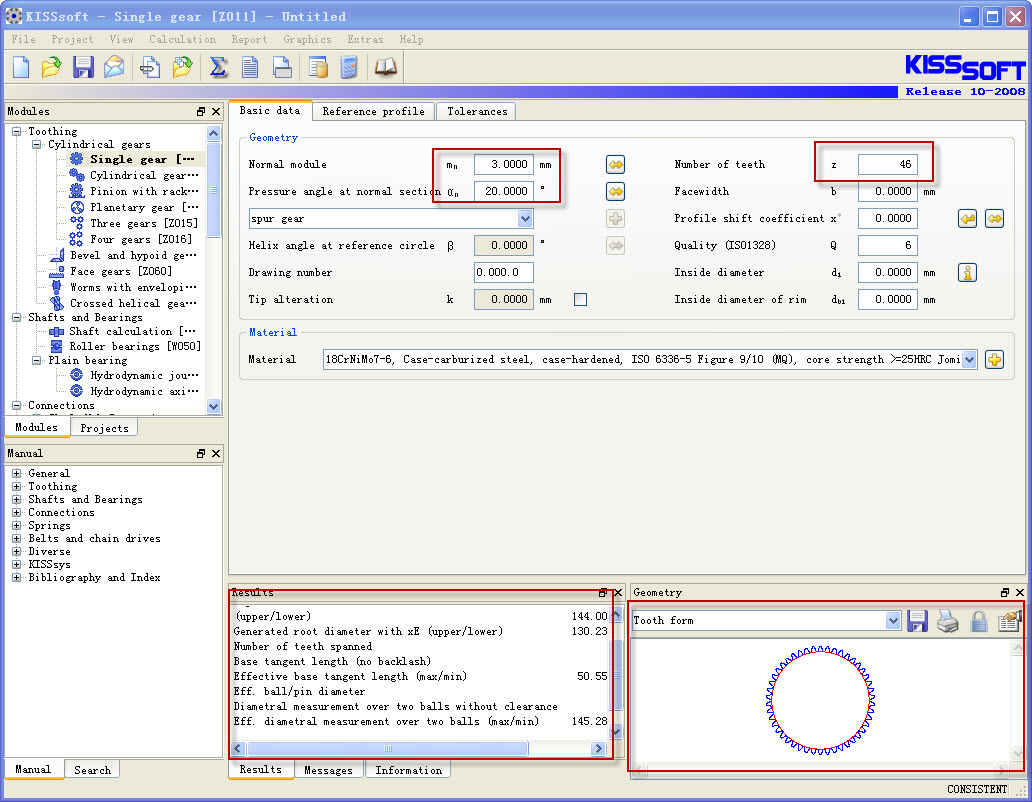Open the Information tab
This screenshot has height=802, width=1032.
pos(408,770)
